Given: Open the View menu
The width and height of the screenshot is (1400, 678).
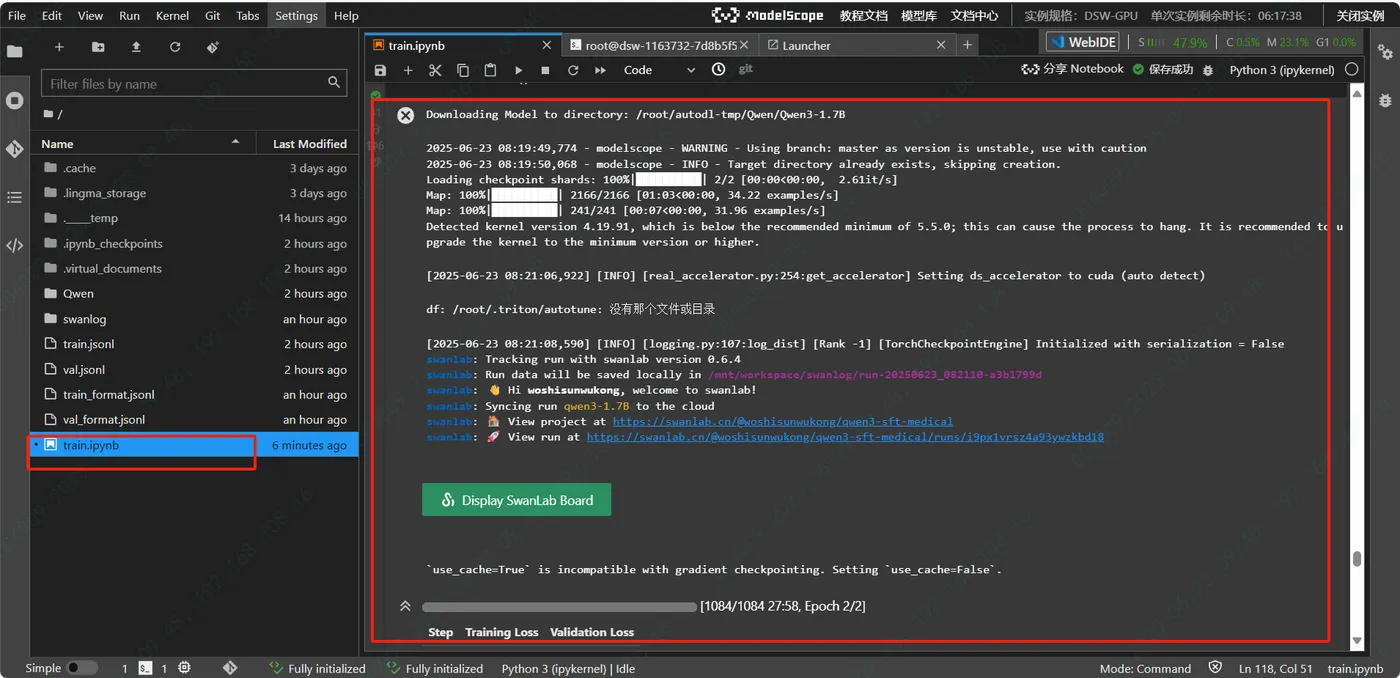Looking at the screenshot, I should 90,16.
